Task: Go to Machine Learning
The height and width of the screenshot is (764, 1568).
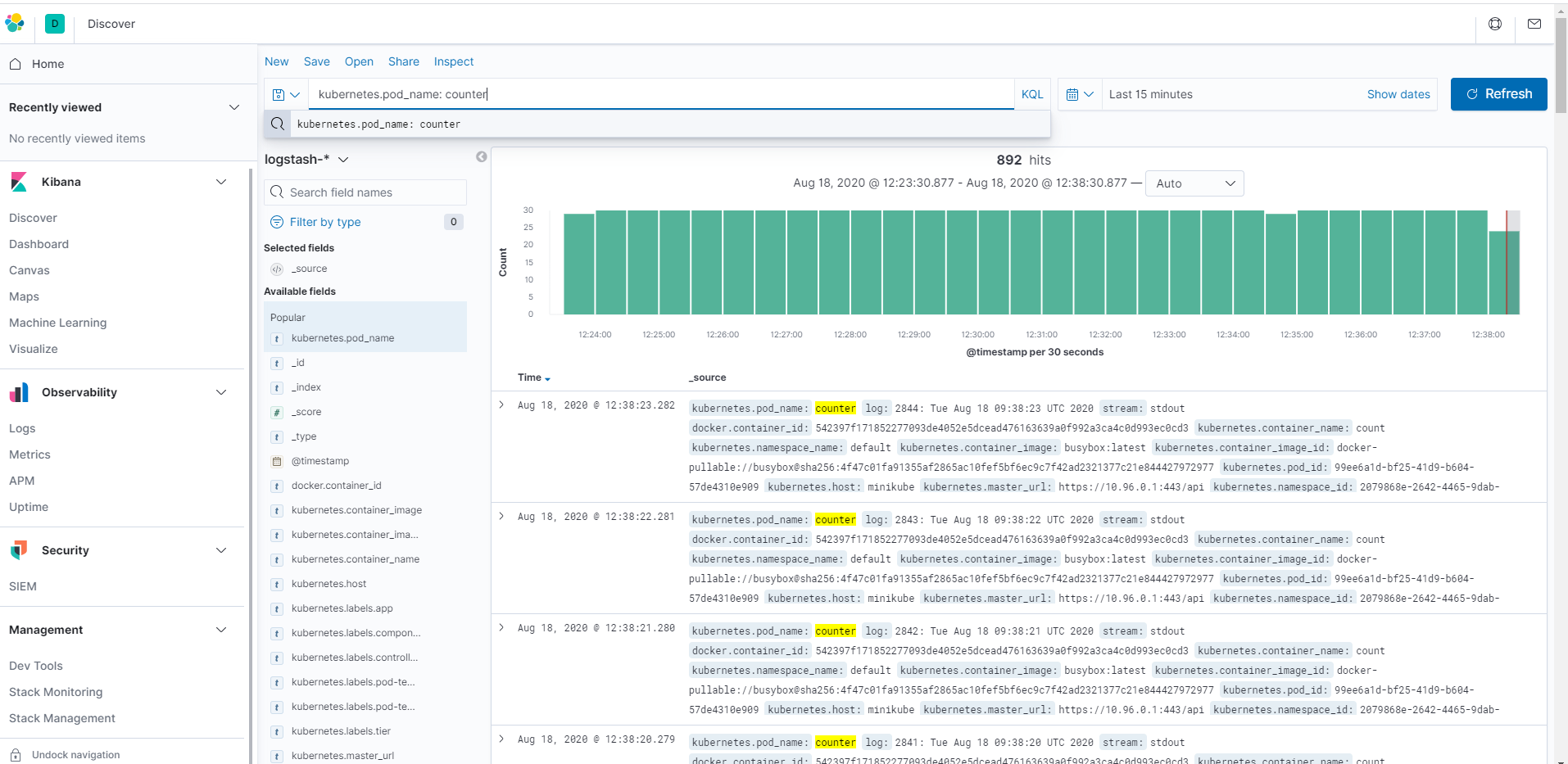Action: tap(58, 323)
